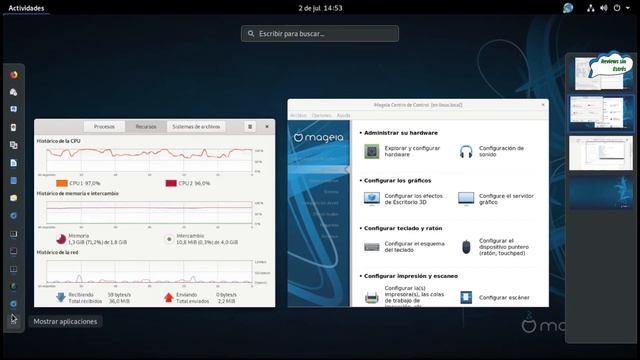
Task: Click the red upward Sending arrow icon
Action: pyautogui.click(x=169, y=298)
